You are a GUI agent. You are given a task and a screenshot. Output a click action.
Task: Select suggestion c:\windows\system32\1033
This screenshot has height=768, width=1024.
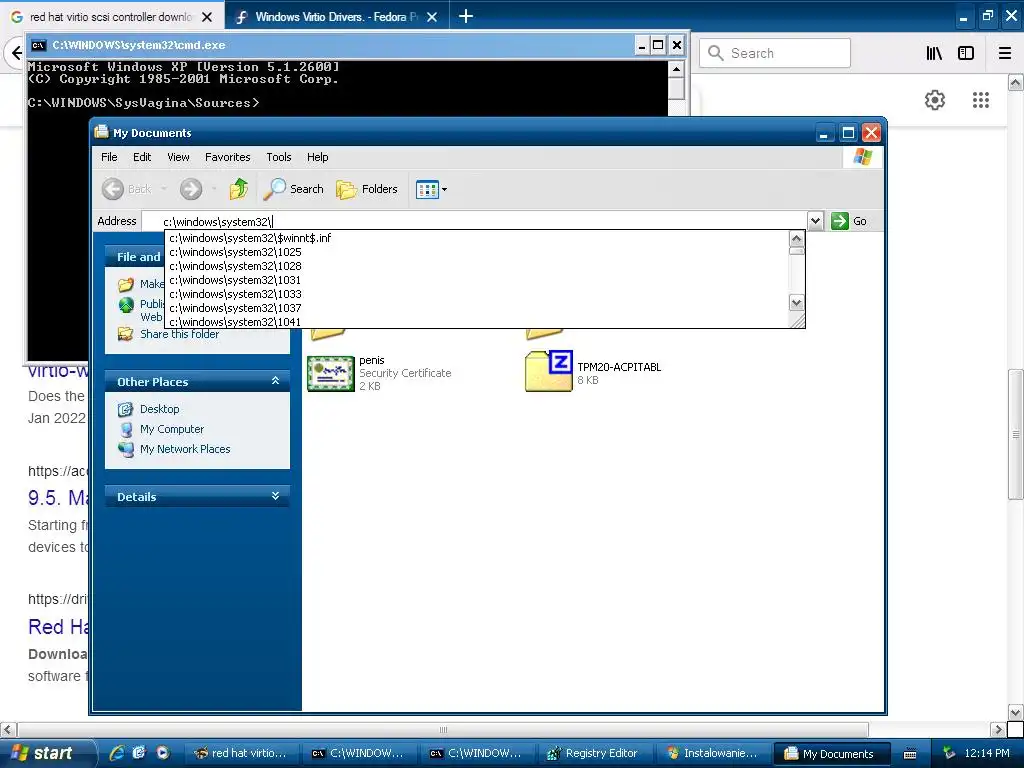[477, 294]
